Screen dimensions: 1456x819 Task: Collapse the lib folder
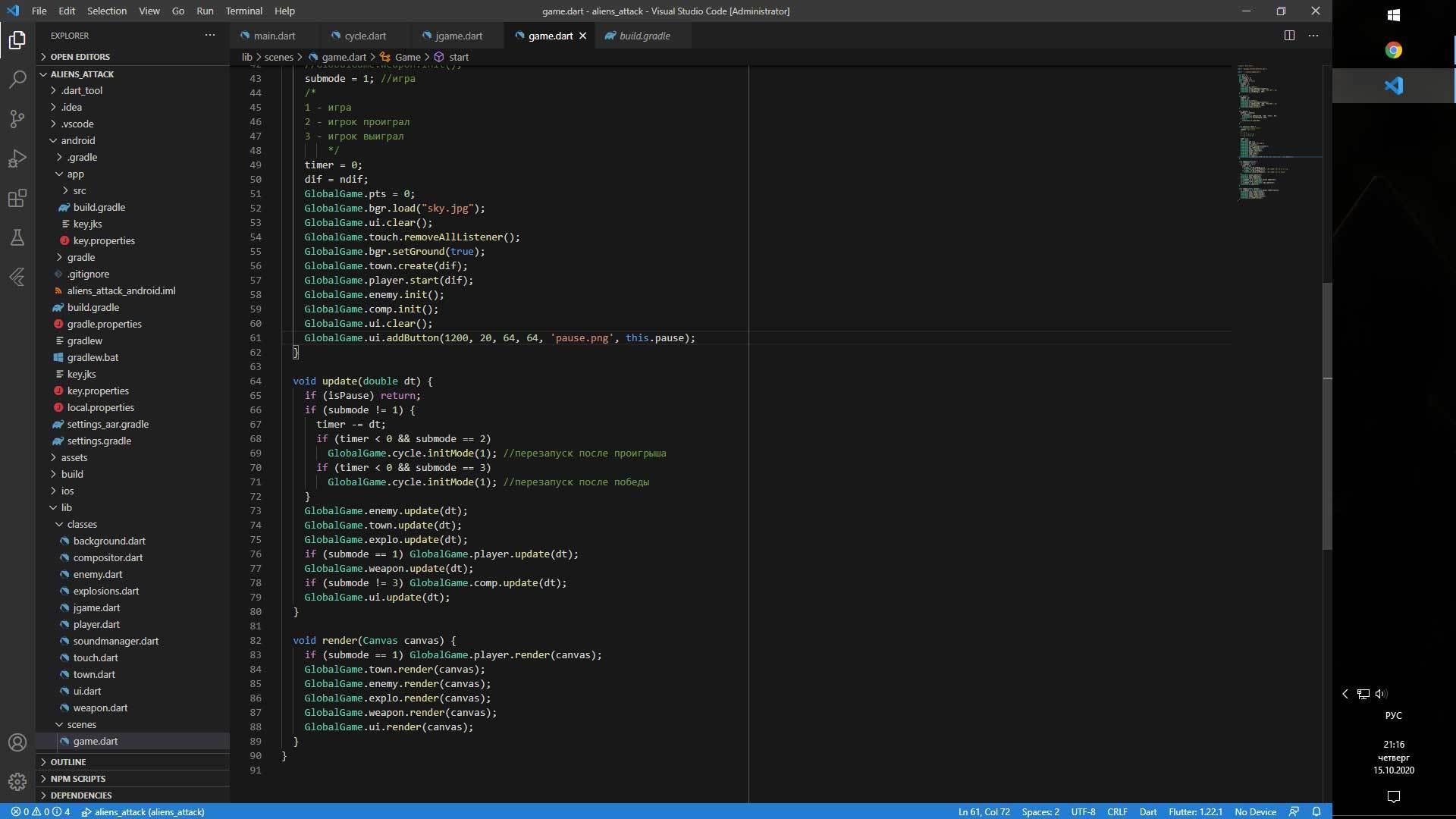tap(66, 507)
